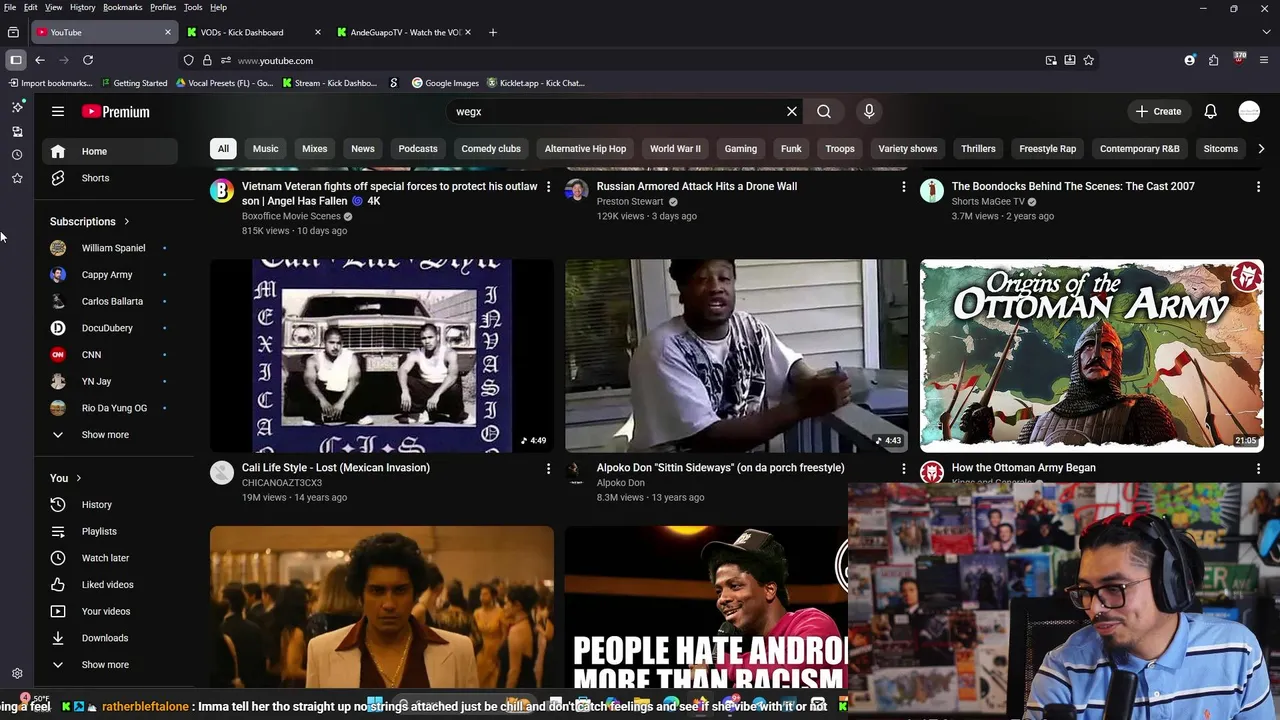
Task: Play Cali Life Style Lost thumbnail
Action: 382,356
